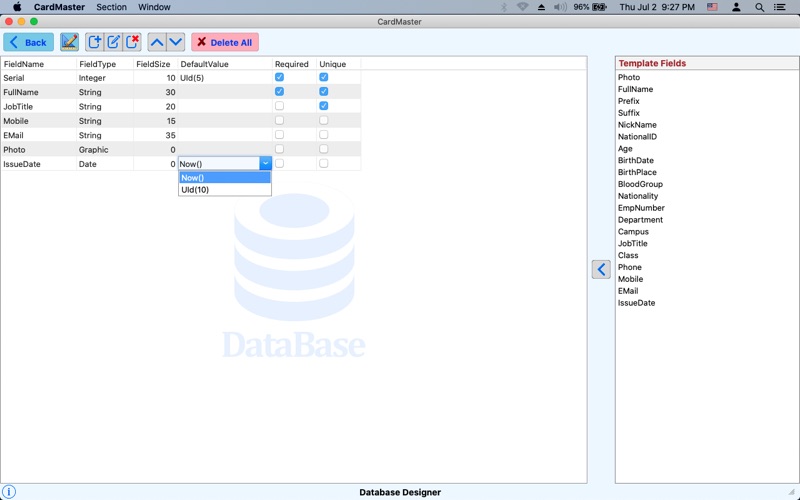The image size is (800, 500).
Task: Select Phone in the Template Fields list
Action: tap(630, 267)
